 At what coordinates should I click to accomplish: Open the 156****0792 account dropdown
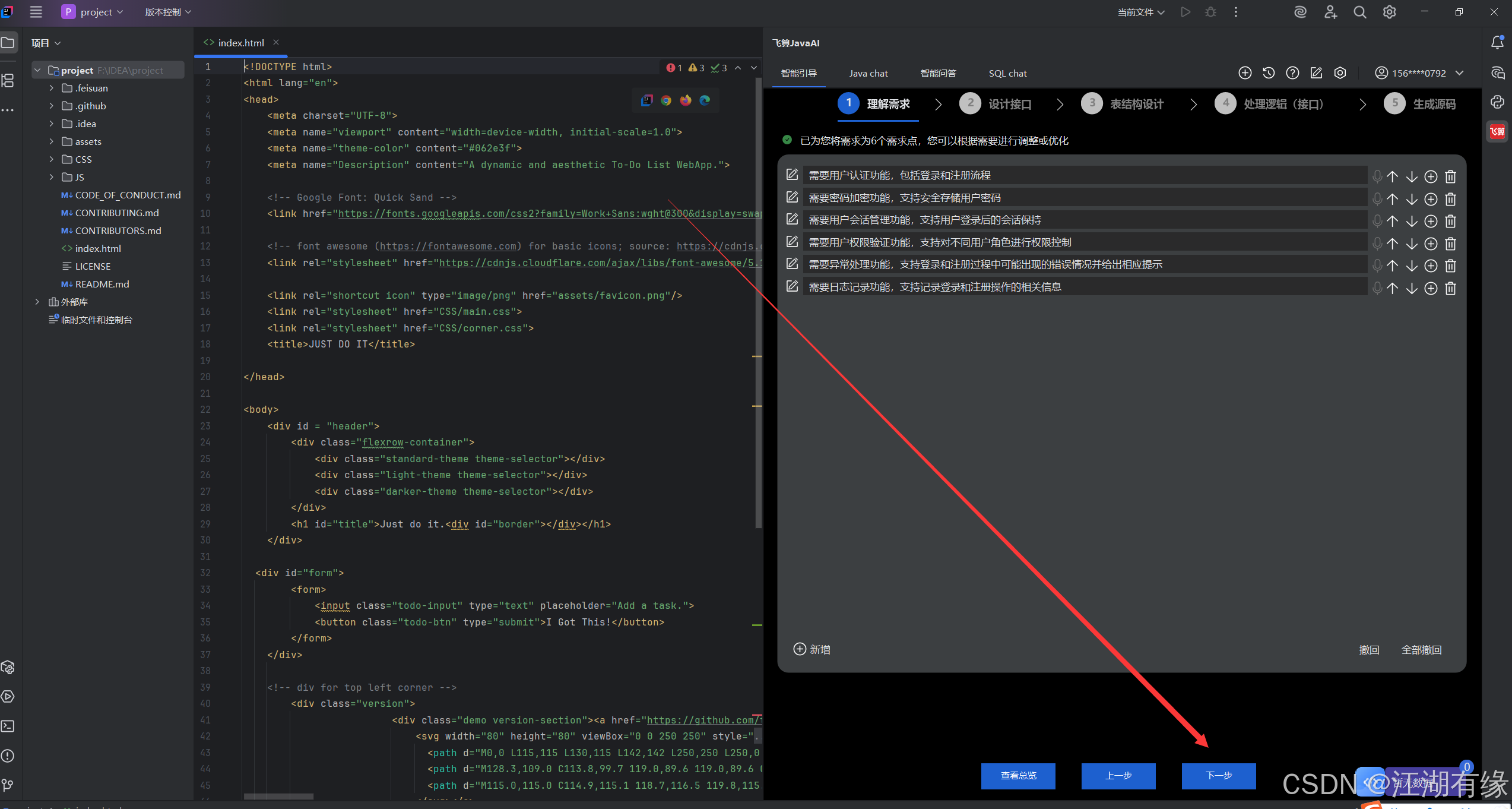[x=1419, y=73]
